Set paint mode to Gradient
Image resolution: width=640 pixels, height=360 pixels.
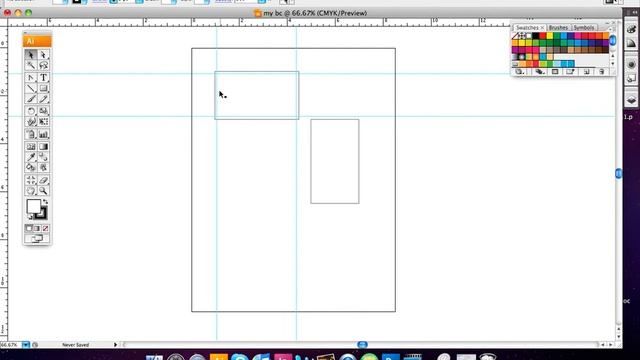click(x=37, y=229)
